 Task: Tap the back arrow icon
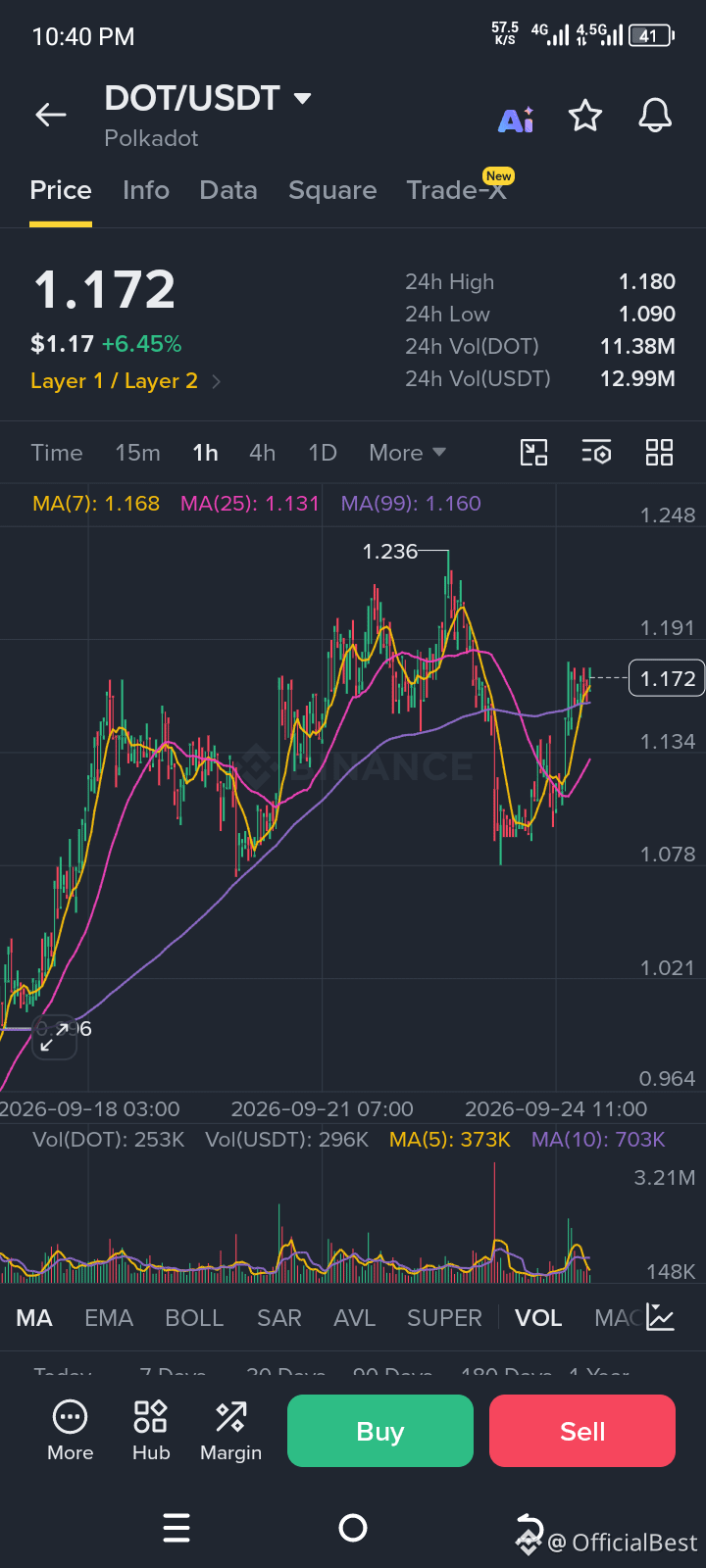(x=51, y=116)
